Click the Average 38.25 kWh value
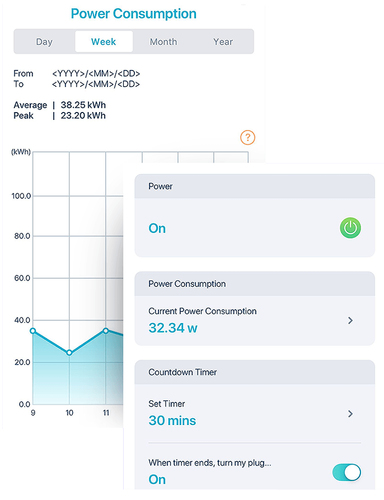This screenshot has height=500, width=384. (83, 105)
